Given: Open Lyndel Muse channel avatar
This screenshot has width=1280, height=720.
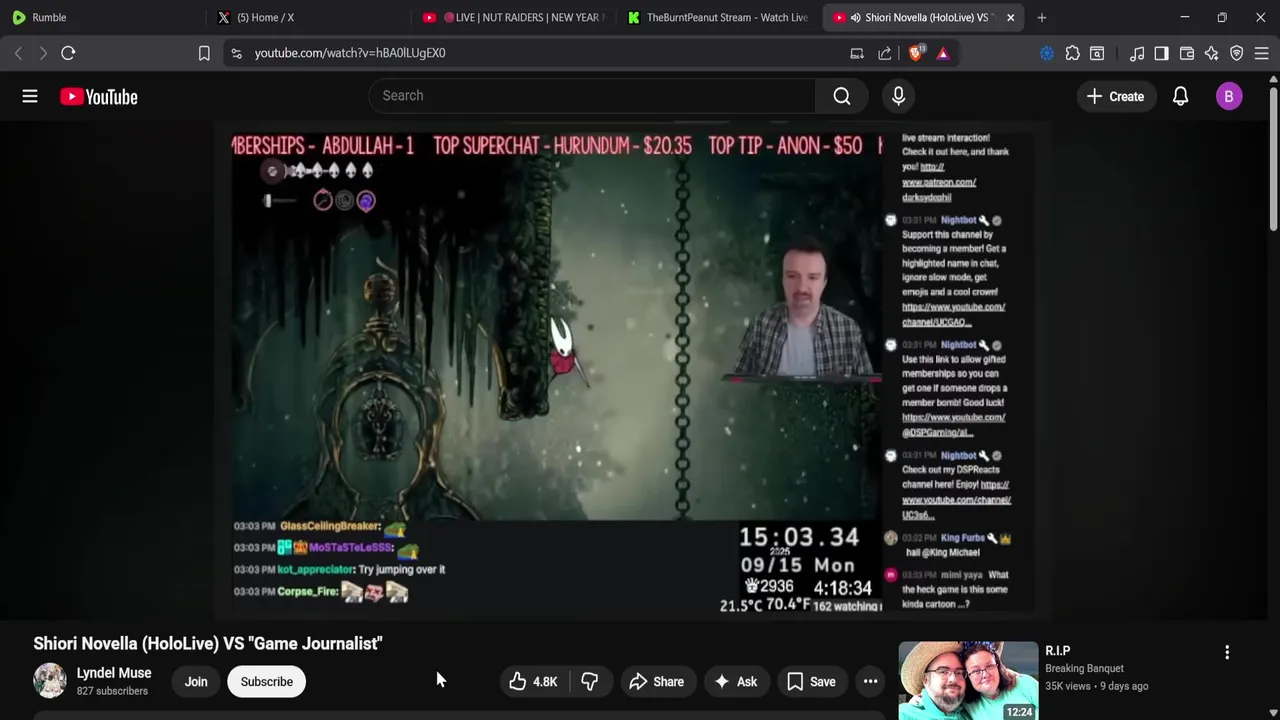Looking at the screenshot, I should click(x=50, y=681).
